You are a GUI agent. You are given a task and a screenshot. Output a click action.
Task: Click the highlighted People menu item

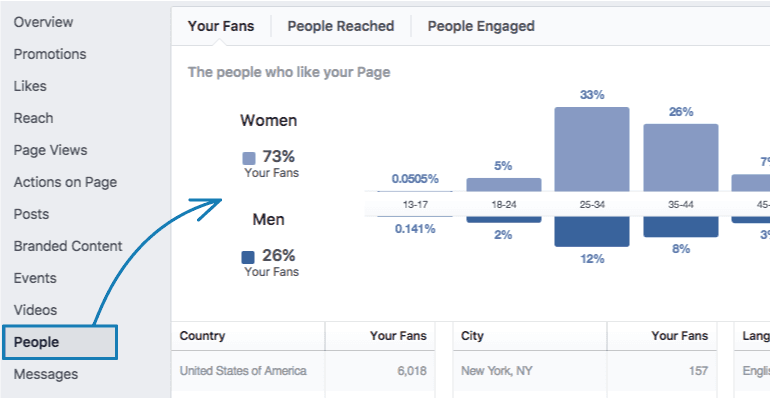tap(60, 342)
